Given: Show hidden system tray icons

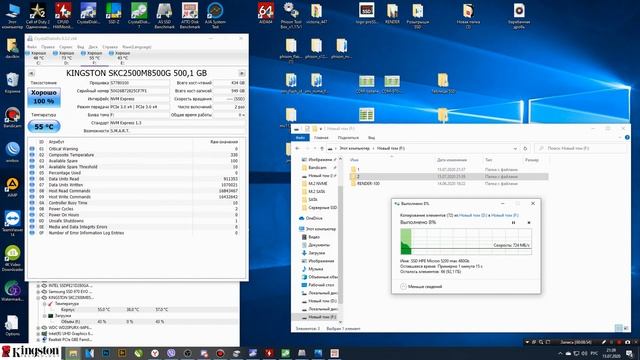Looking at the screenshot, I should point(560,353).
